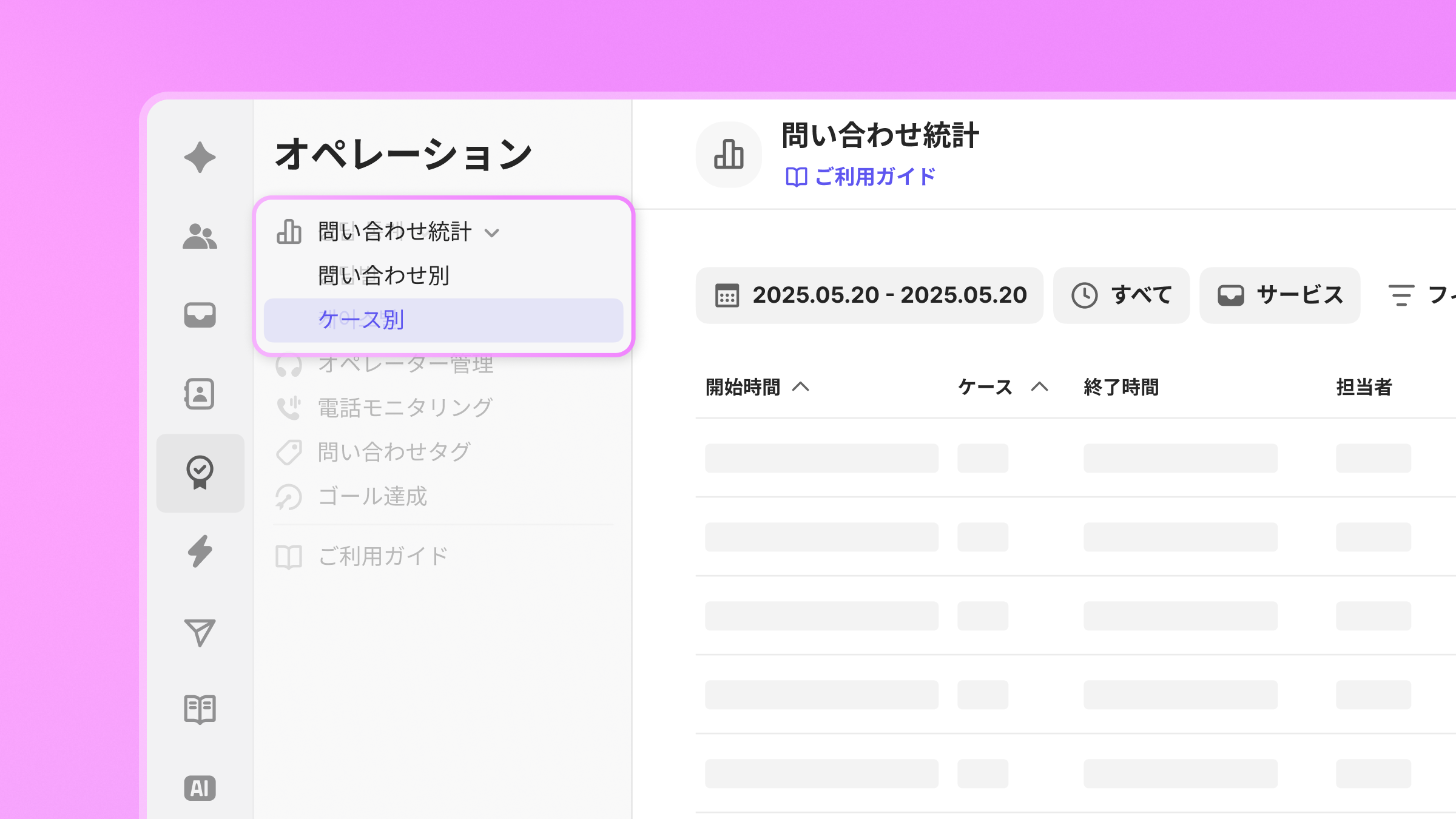Collapse the 問い合わせ統計 menu chevron
The image size is (1456, 819).
pyautogui.click(x=492, y=233)
